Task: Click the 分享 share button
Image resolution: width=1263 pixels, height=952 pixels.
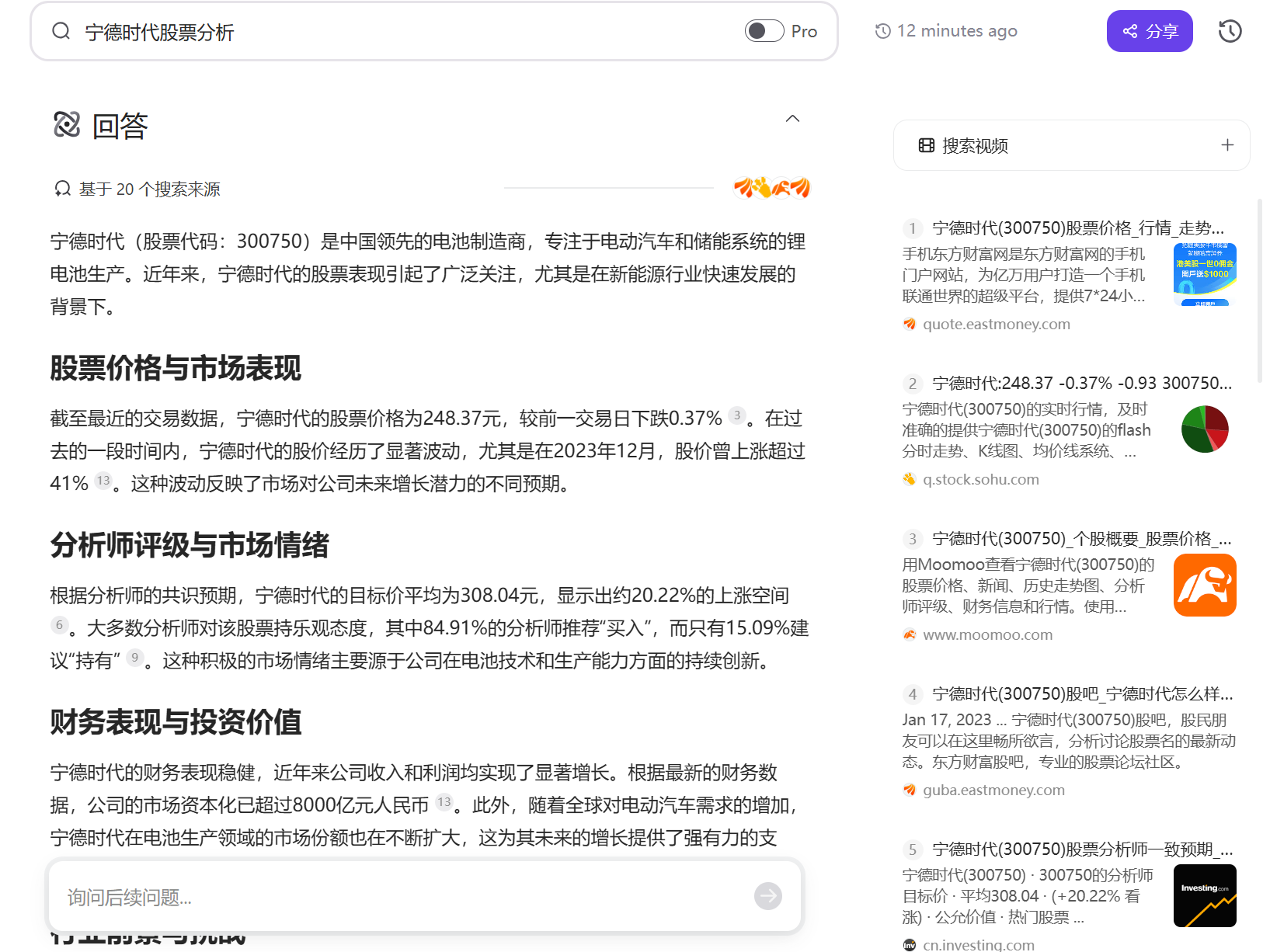Action: [x=1150, y=31]
